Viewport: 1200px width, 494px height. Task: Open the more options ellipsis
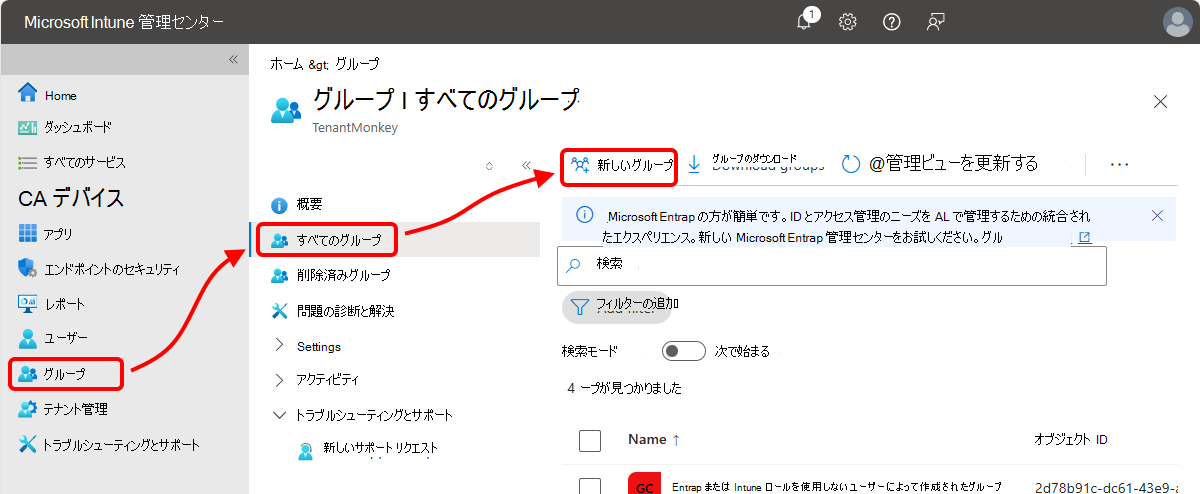[x=1119, y=164]
